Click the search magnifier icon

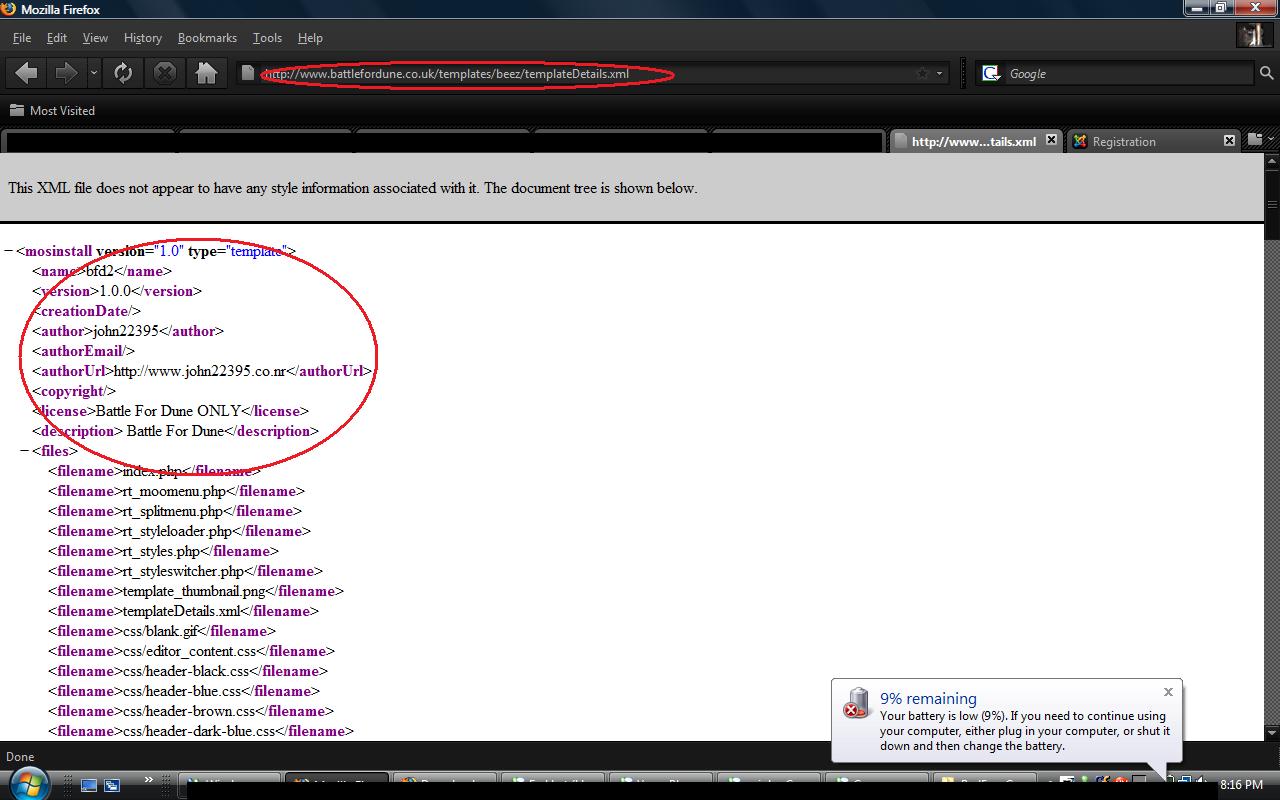pyautogui.click(x=1266, y=73)
